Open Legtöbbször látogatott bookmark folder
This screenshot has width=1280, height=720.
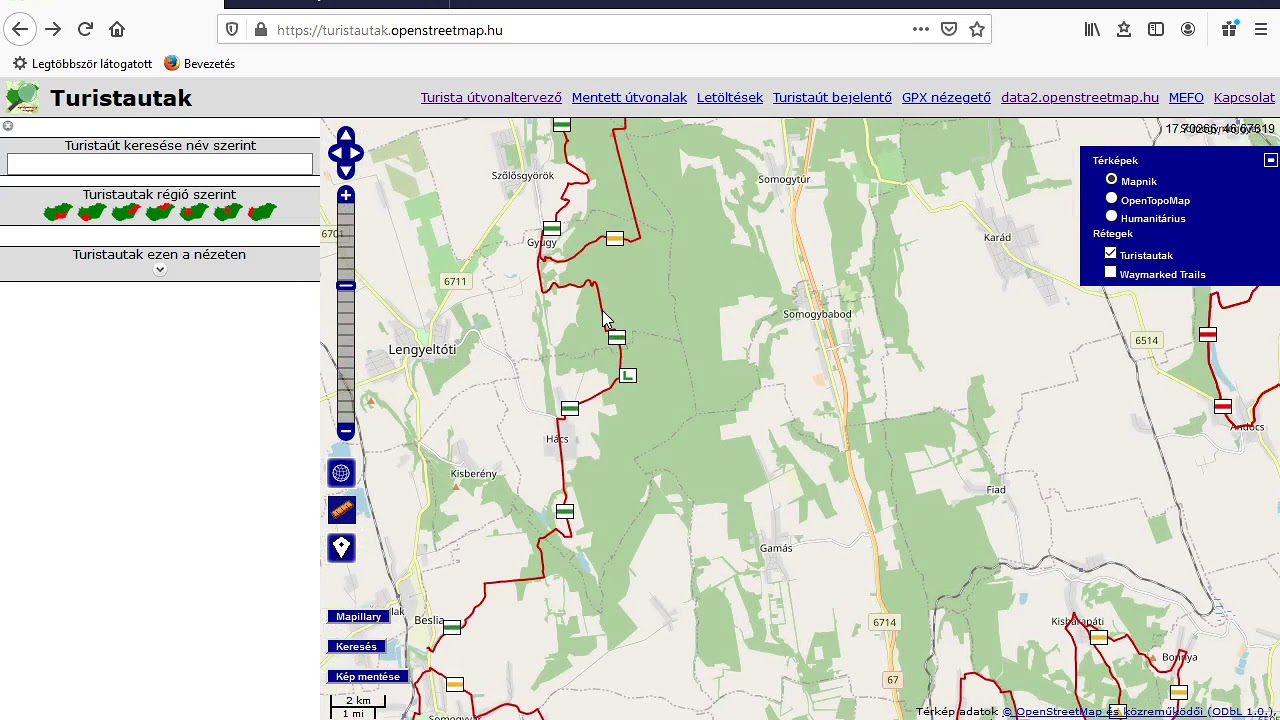coord(82,63)
